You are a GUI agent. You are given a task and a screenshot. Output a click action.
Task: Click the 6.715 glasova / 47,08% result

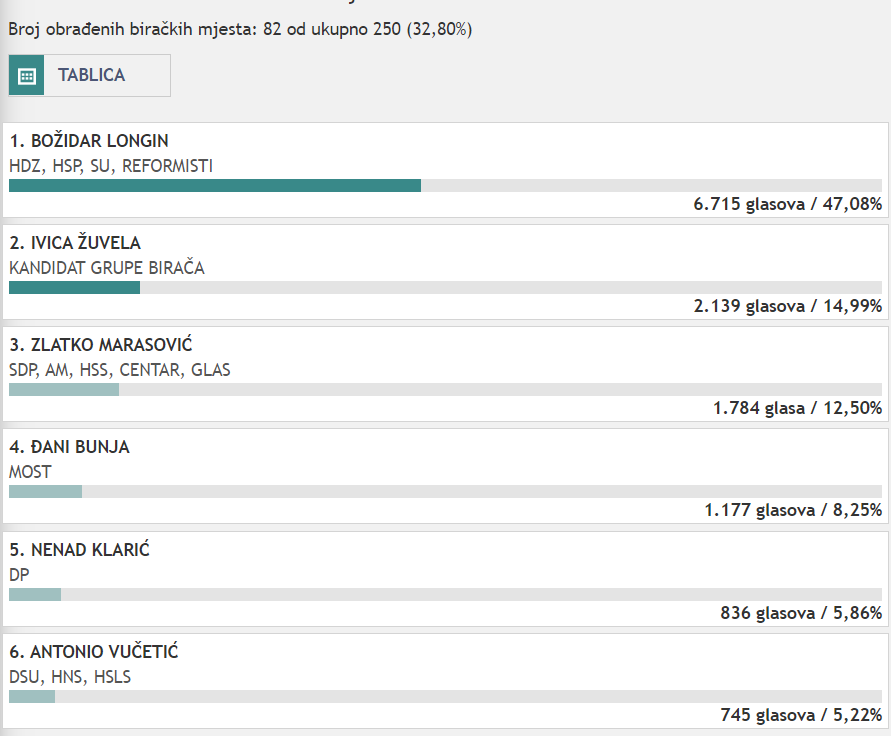click(x=787, y=204)
